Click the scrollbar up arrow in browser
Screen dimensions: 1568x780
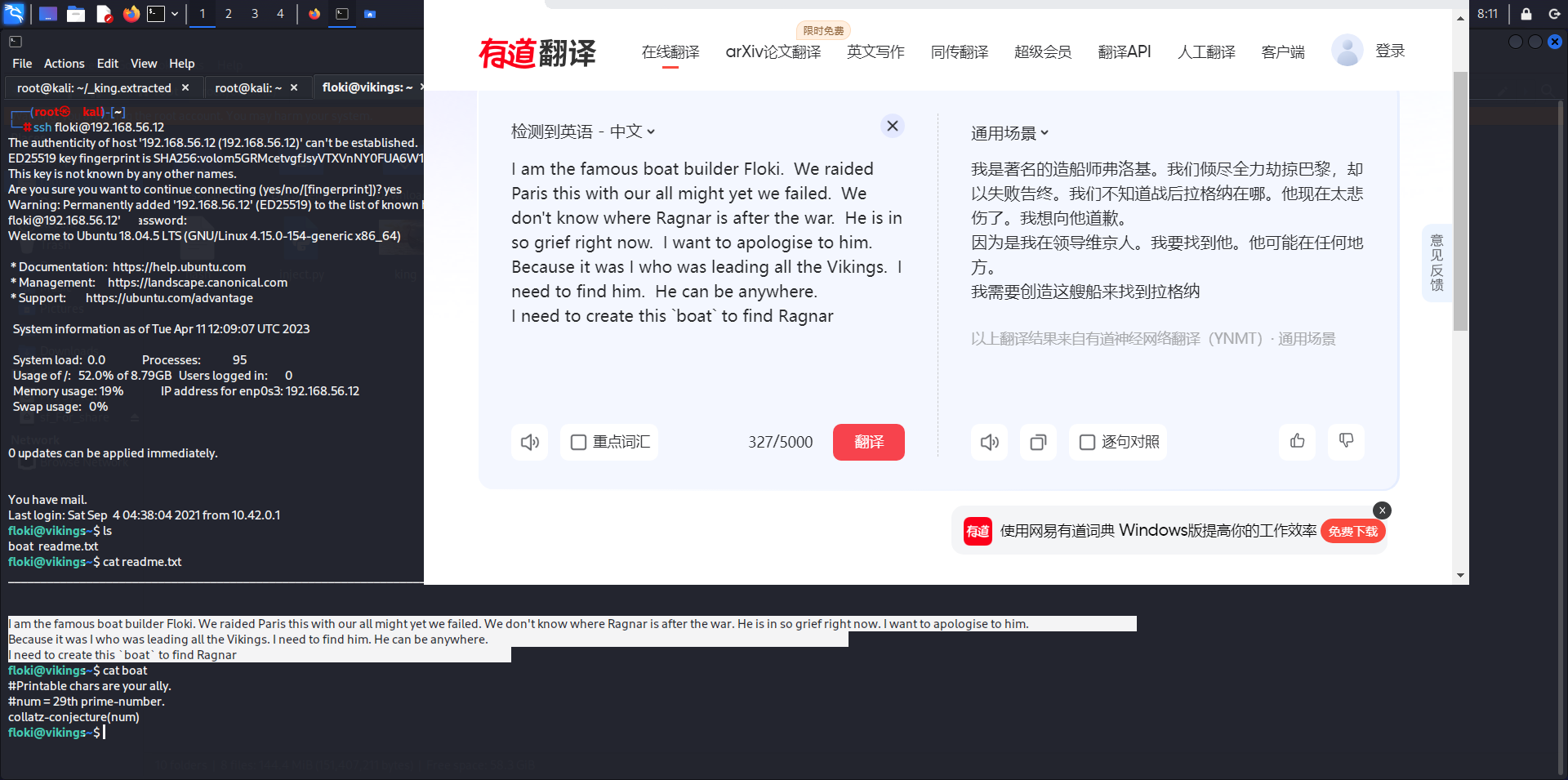click(x=1461, y=18)
